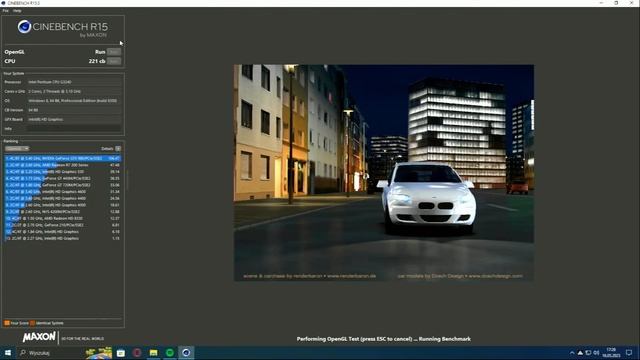Click the CPU Run button
The image size is (640, 360).
click(x=114, y=61)
